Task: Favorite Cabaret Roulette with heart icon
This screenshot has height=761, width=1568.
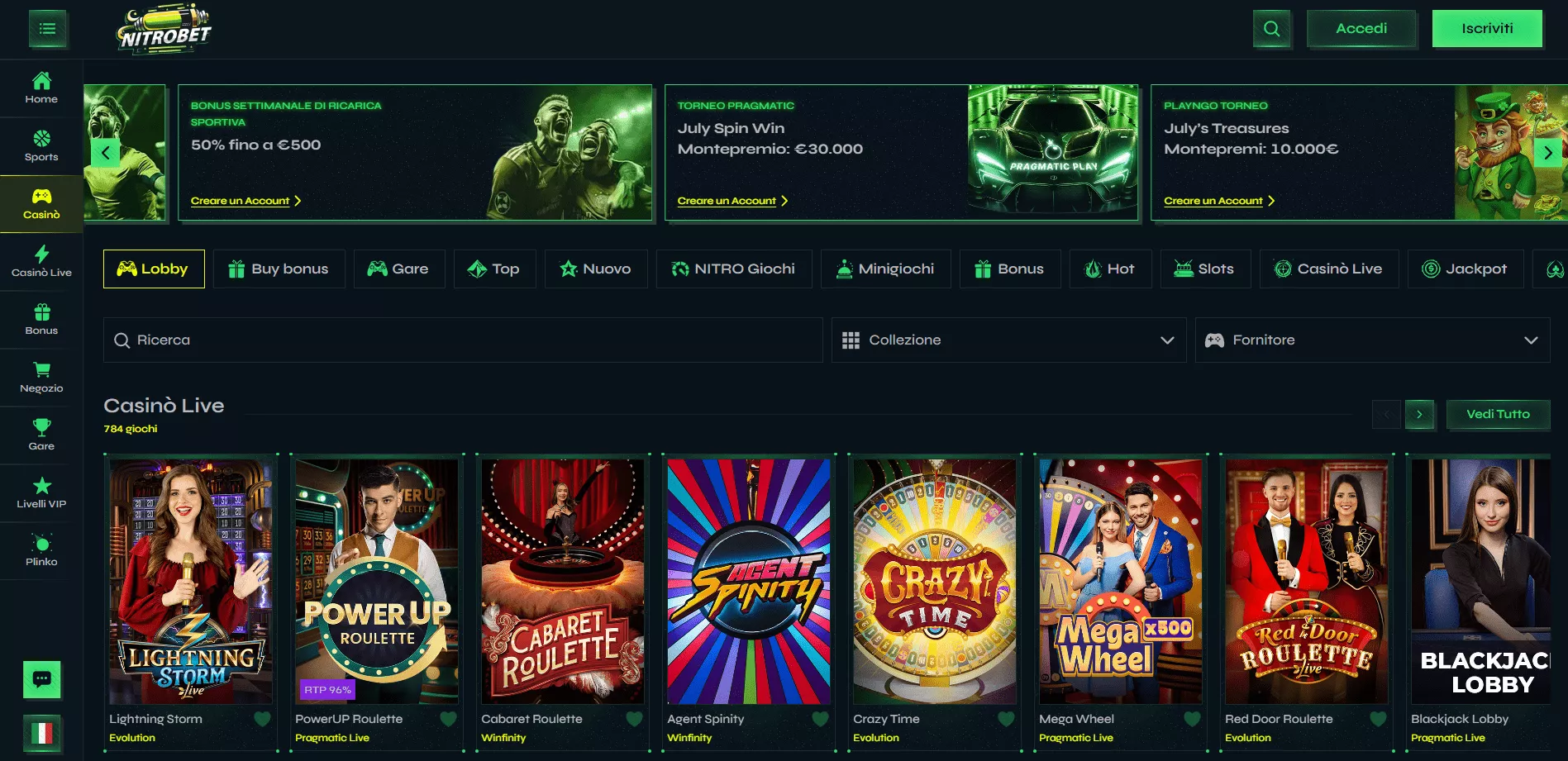Action: click(634, 719)
